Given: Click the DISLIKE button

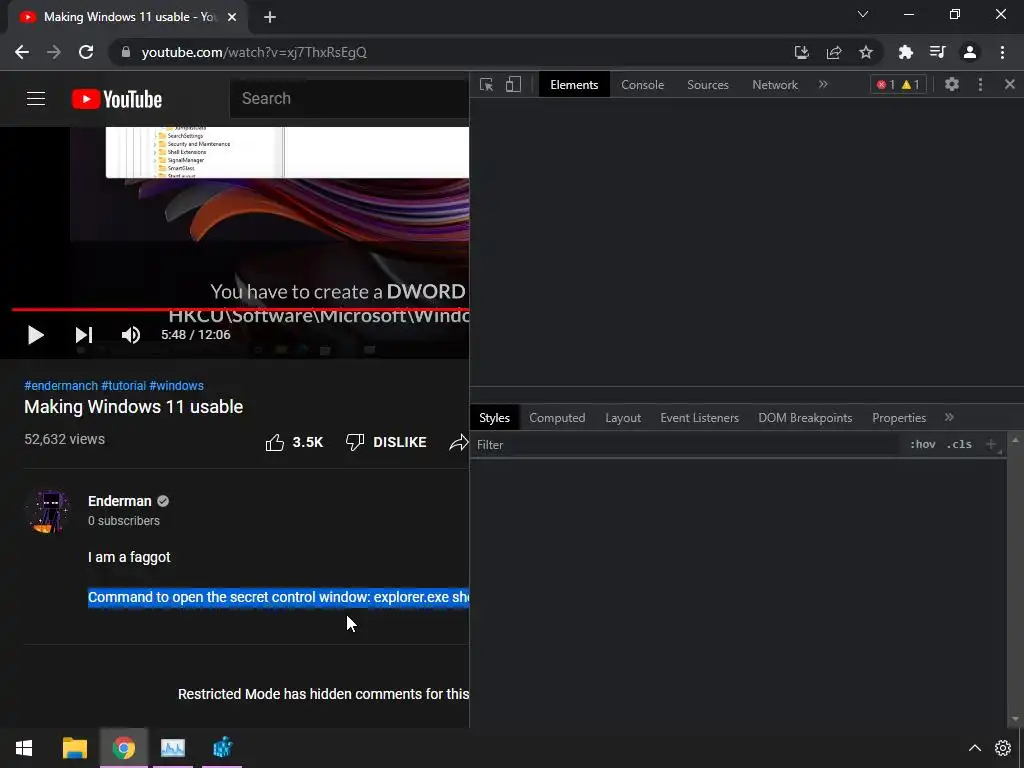Looking at the screenshot, I should [386, 442].
